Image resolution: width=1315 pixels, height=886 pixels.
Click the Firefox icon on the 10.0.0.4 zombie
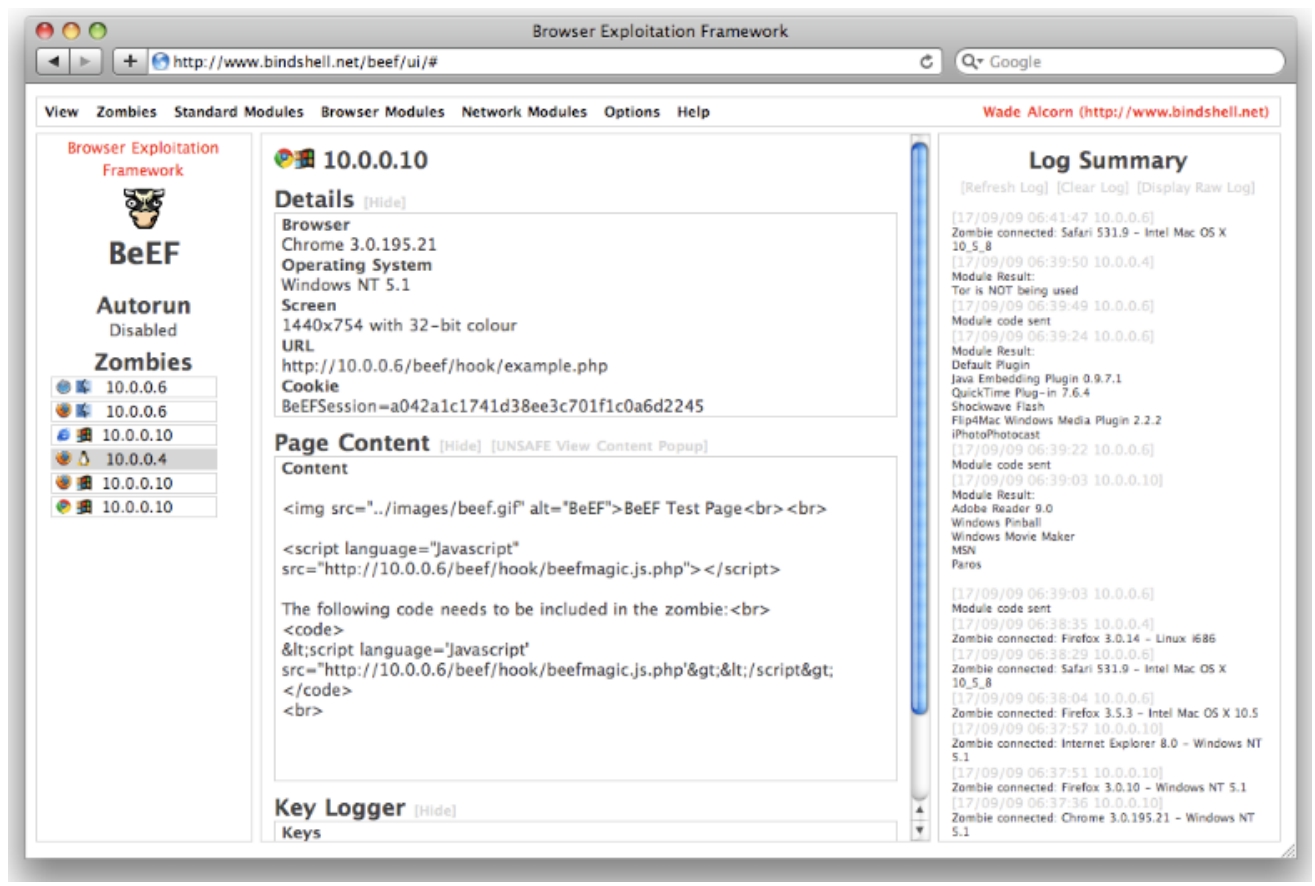pyautogui.click(x=64, y=459)
